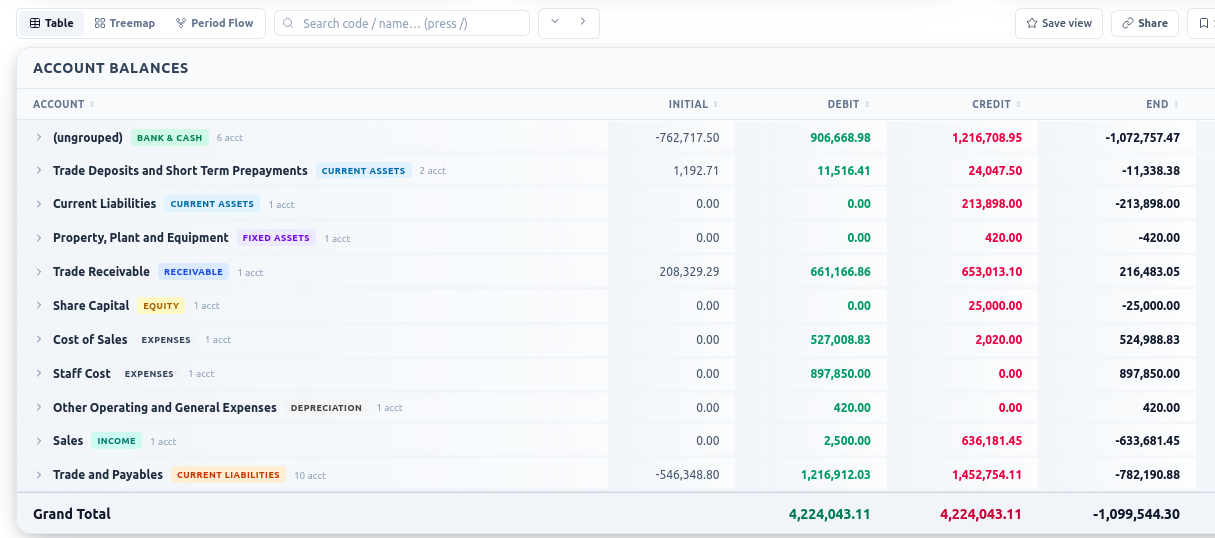Click the Share button
Viewport: 1215px width, 538px height.
coord(1145,23)
